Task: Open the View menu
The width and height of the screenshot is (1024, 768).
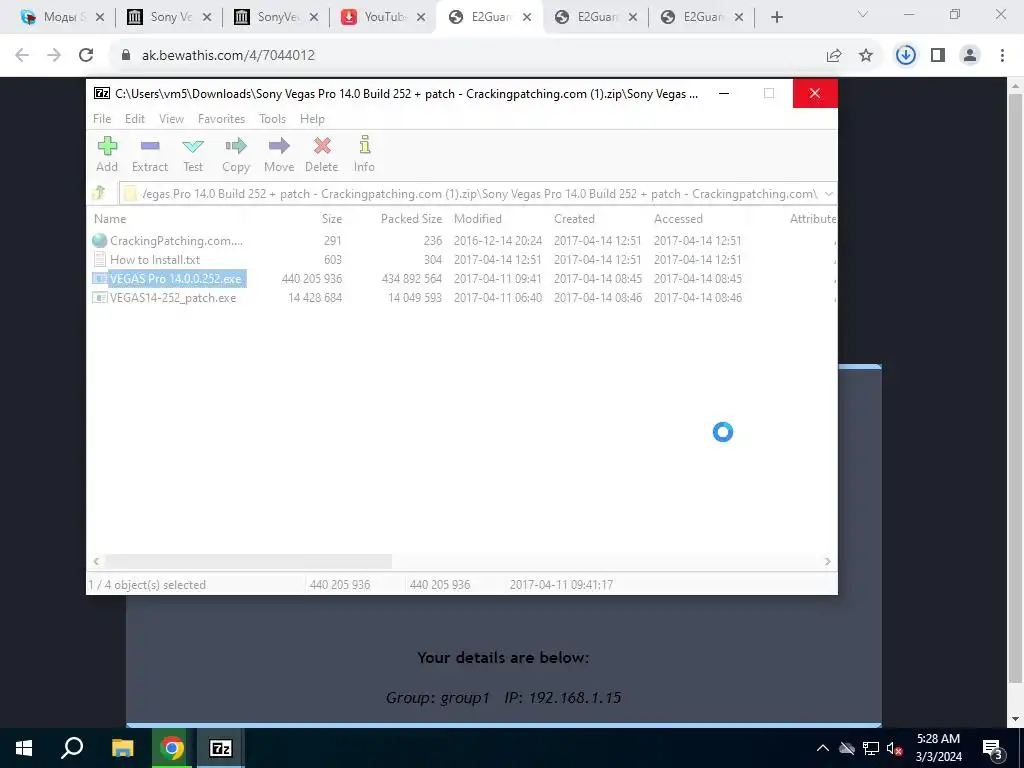Action: point(171,119)
